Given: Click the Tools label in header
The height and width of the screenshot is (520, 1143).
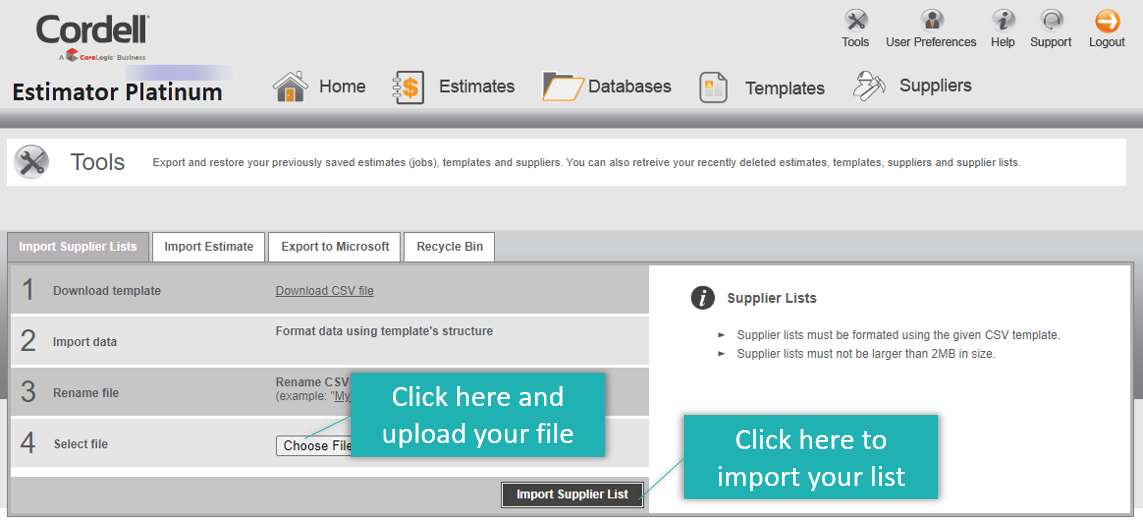Looking at the screenshot, I should point(855,42).
